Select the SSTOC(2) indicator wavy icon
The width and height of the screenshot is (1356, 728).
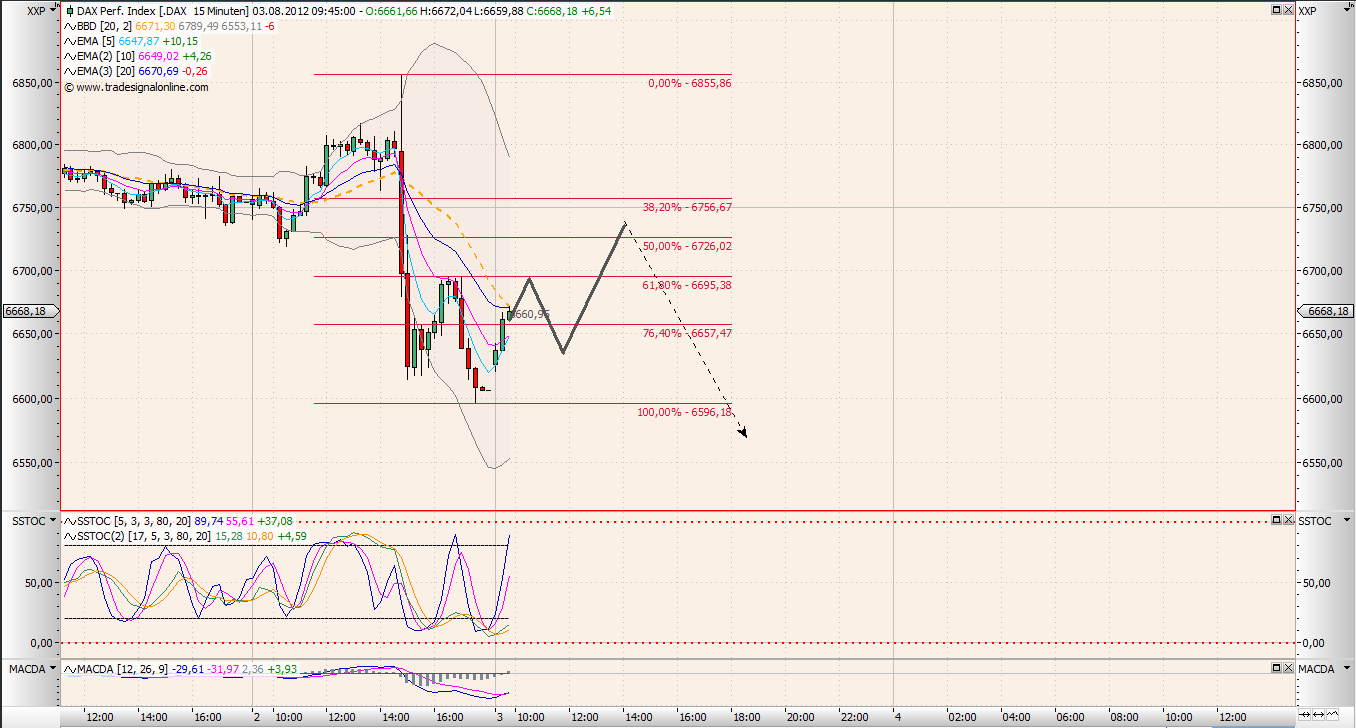[70, 535]
